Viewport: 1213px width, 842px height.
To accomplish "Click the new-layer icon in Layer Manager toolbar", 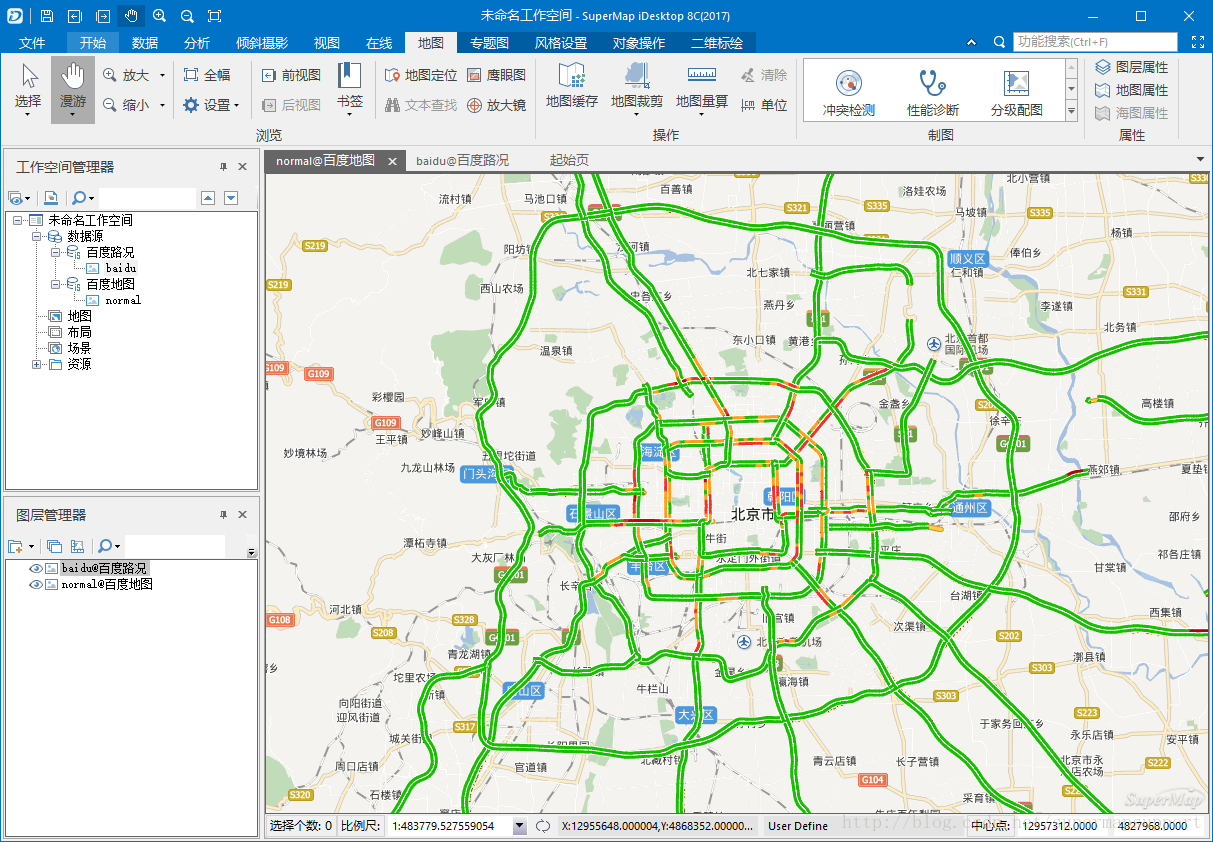I will tap(17, 546).
